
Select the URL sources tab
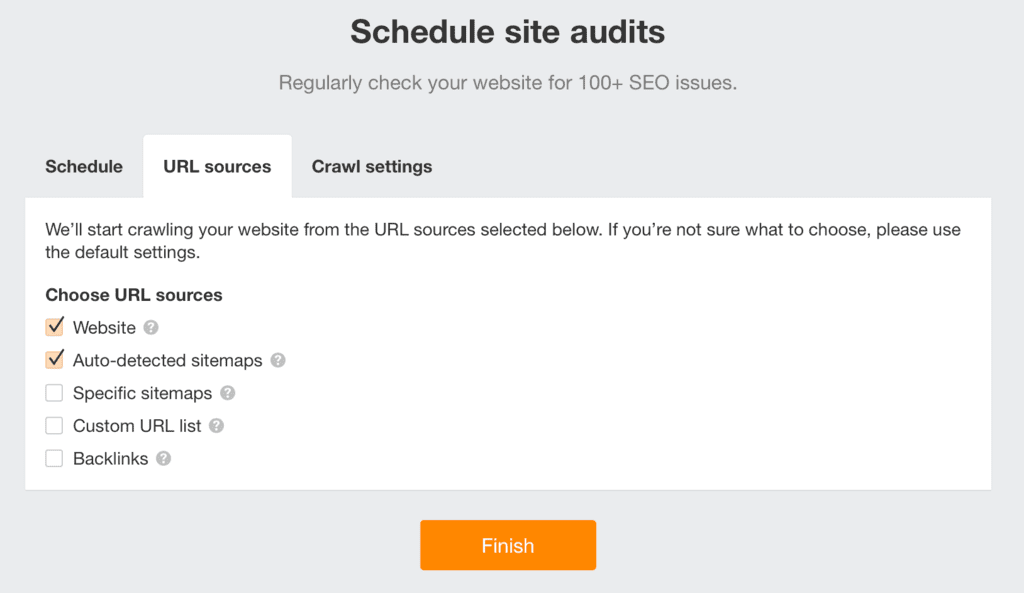coord(216,166)
